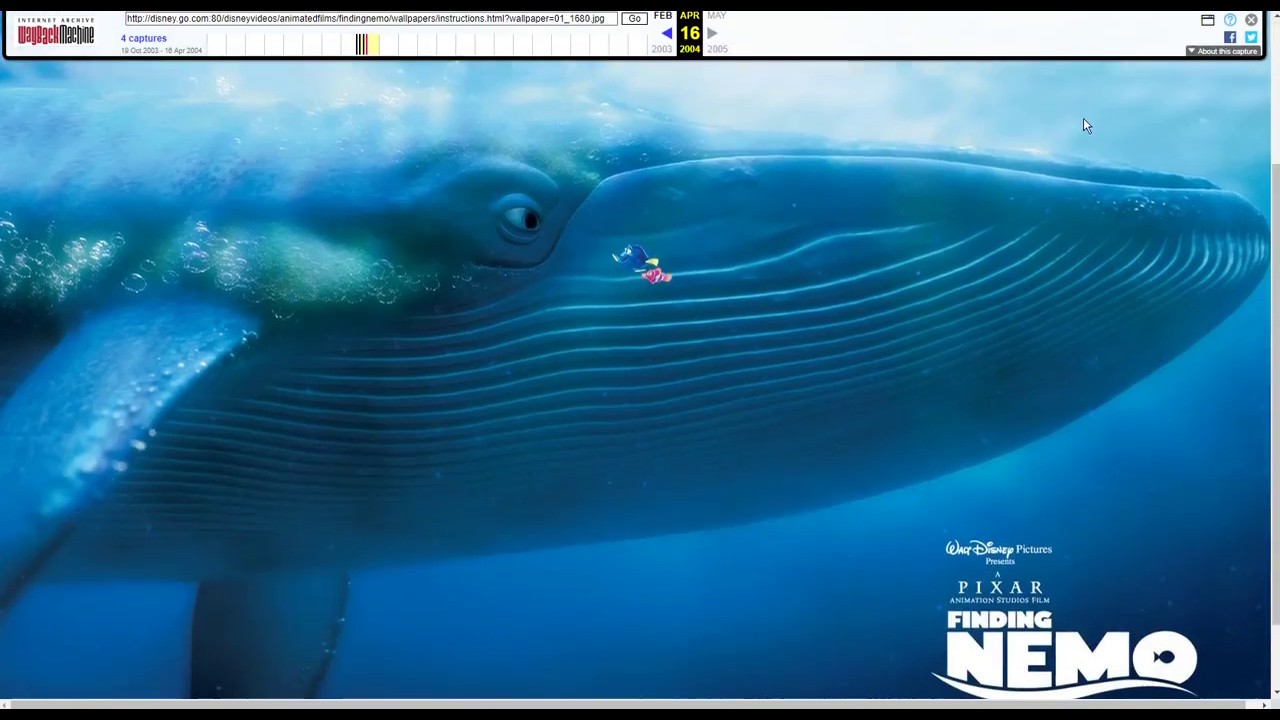
Task: Click the window toggle toolbar icon
Action: pyautogui.click(x=1208, y=20)
